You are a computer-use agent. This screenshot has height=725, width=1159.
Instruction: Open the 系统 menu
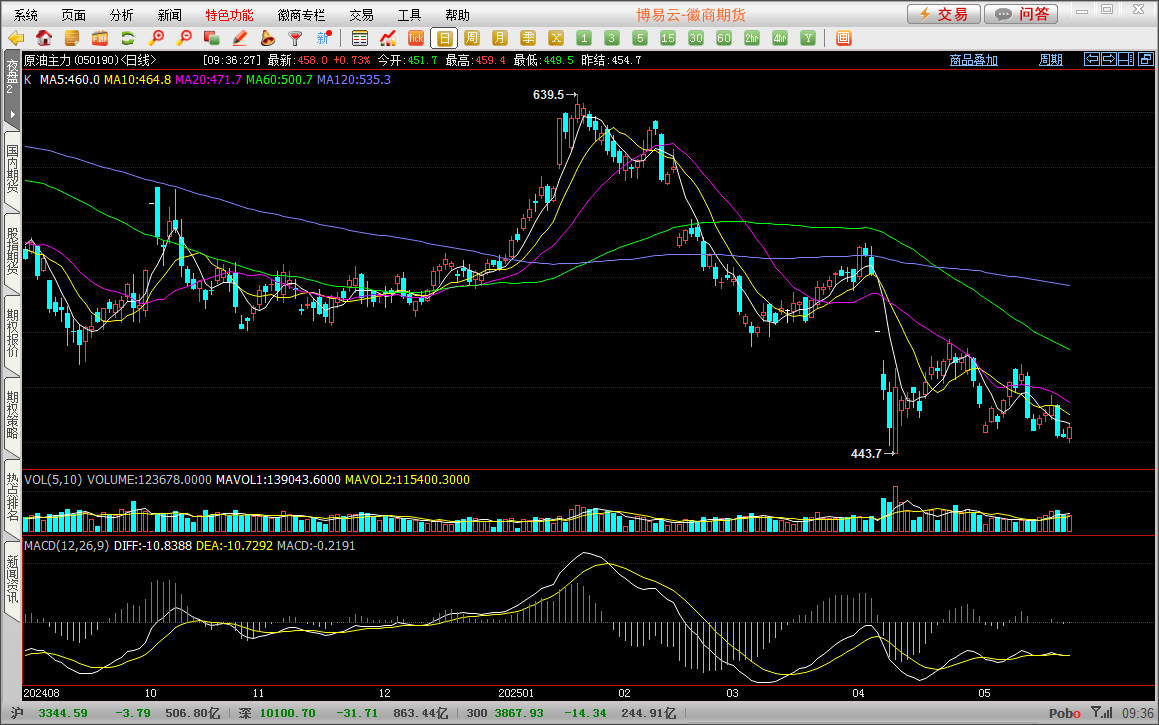tap(26, 15)
